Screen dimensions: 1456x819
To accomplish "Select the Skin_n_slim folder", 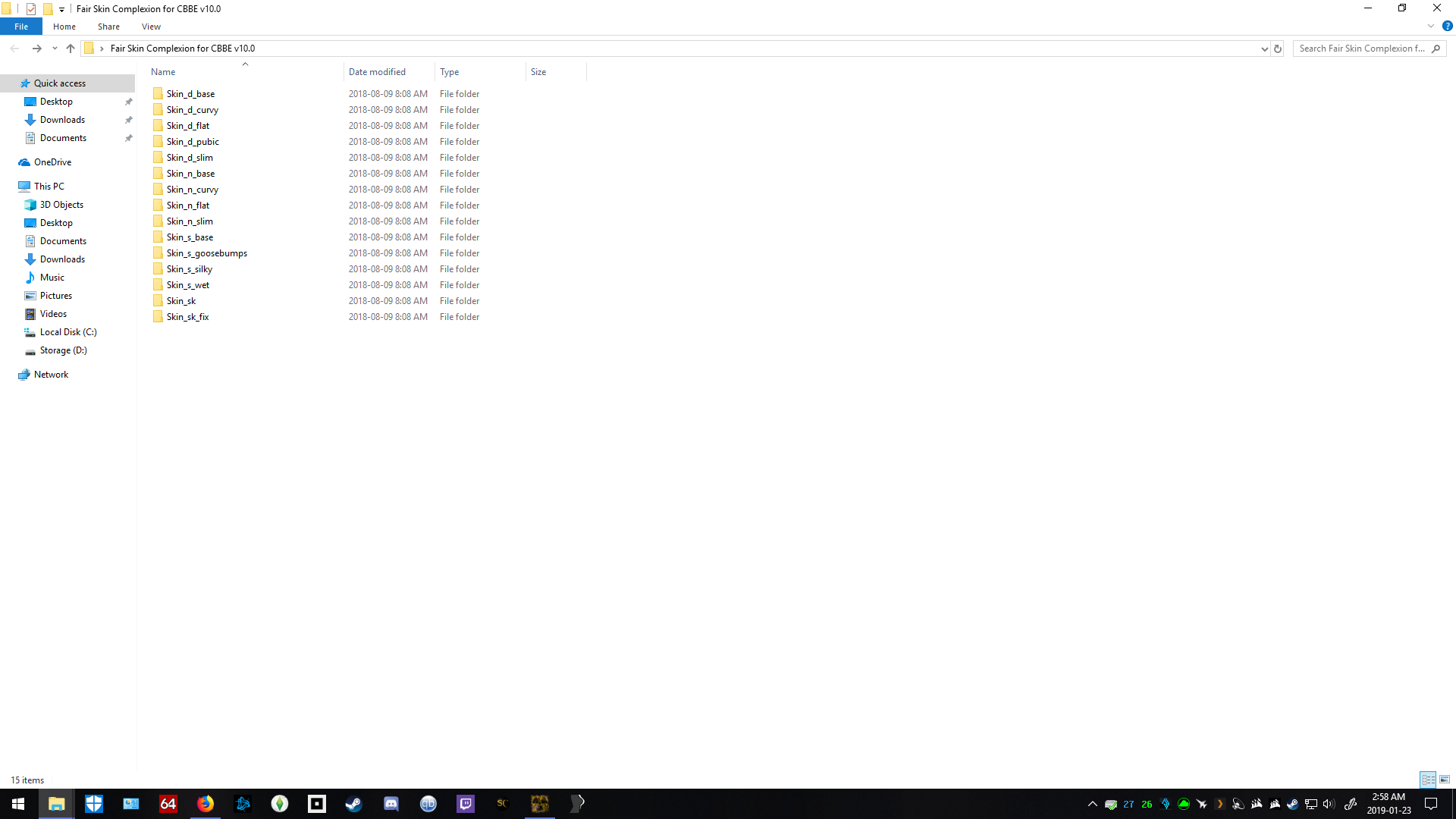I will pos(190,221).
